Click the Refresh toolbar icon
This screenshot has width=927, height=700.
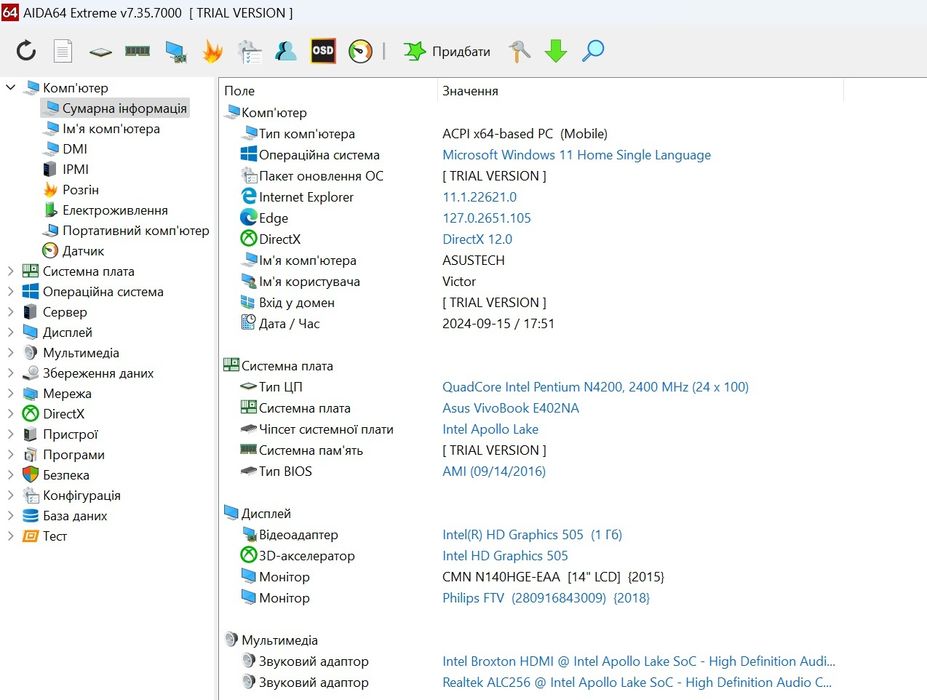pyautogui.click(x=26, y=51)
